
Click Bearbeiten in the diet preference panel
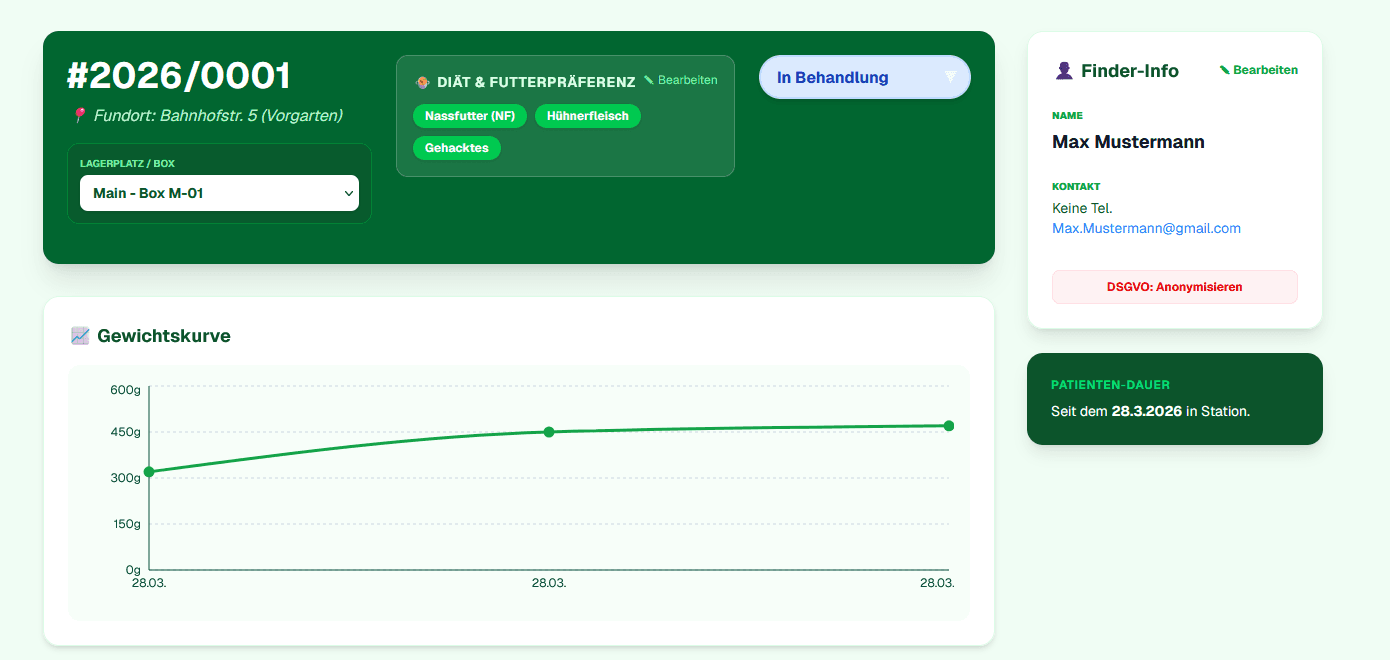[687, 80]
